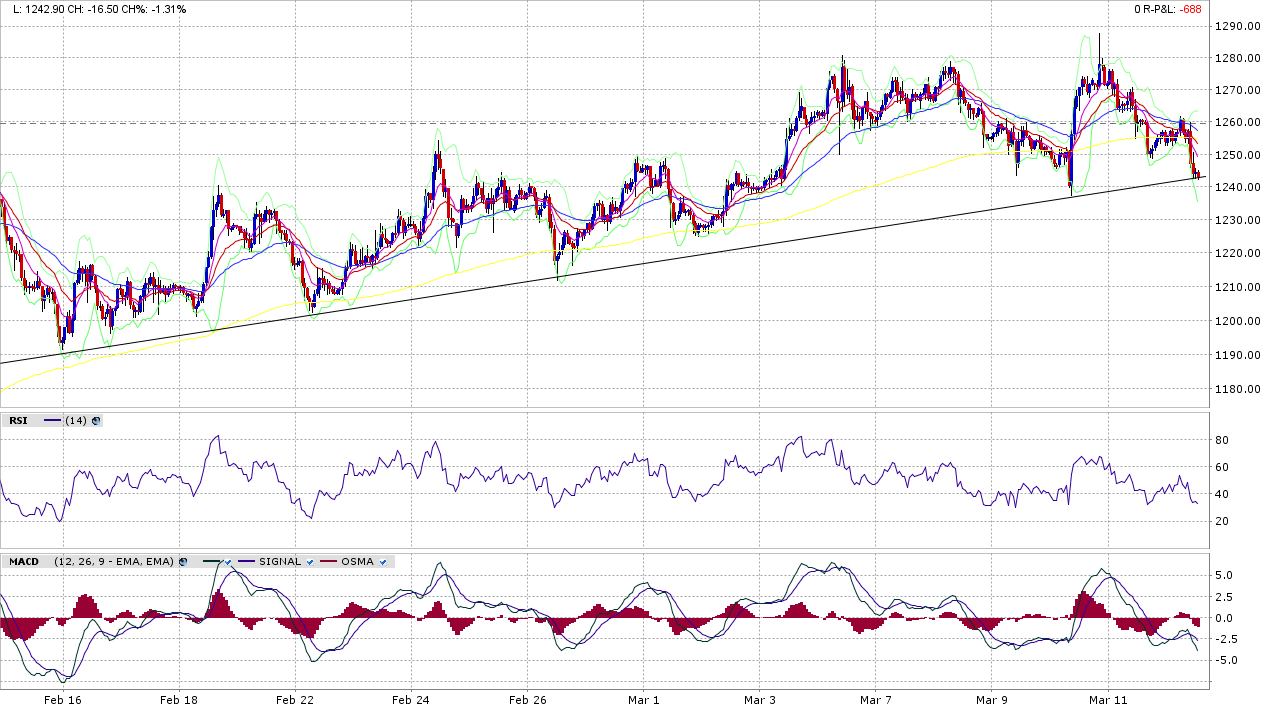Open the RSI indicator settings icon
Screen dimensions: 1269x714
96,421
